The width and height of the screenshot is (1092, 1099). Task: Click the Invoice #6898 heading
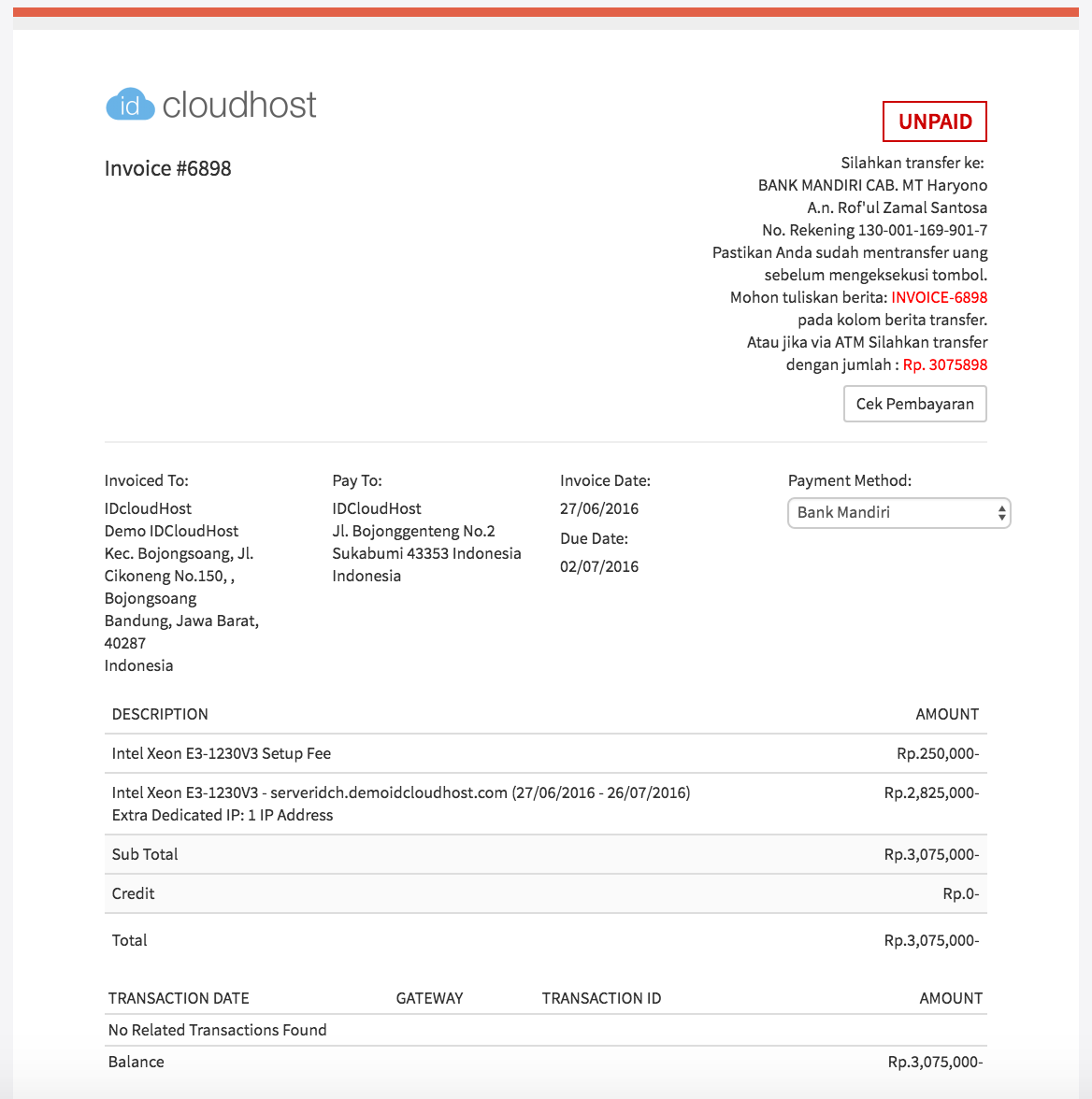(167, 168)
